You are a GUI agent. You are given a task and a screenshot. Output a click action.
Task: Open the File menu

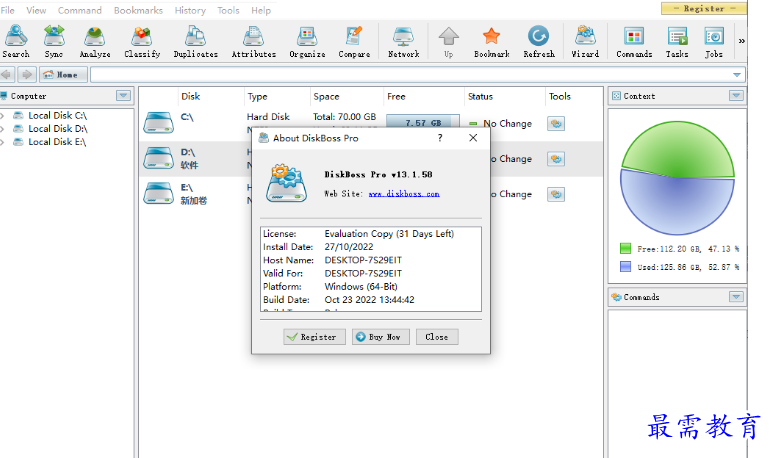point(7,10)
